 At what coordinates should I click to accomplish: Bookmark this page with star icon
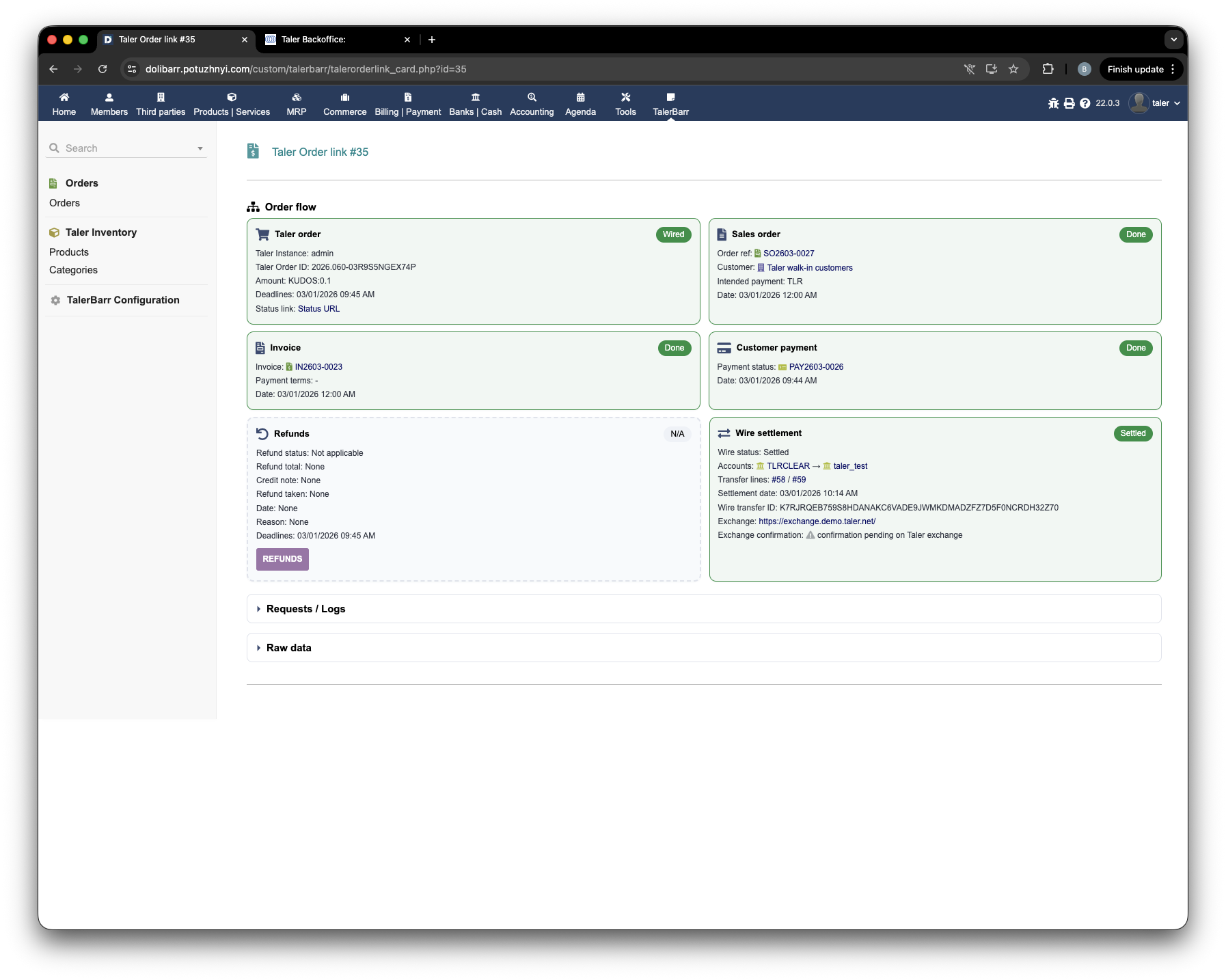tap(1013, 69)
